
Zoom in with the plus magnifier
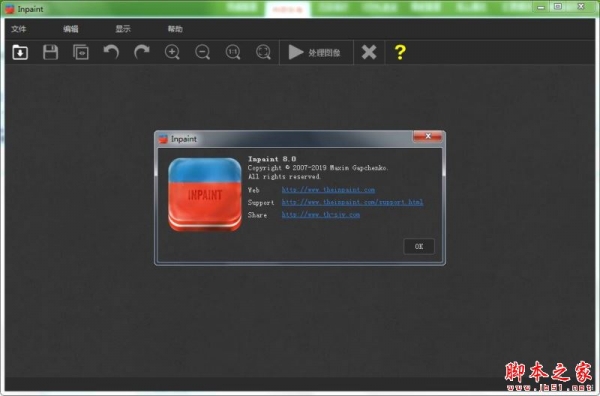172,52
